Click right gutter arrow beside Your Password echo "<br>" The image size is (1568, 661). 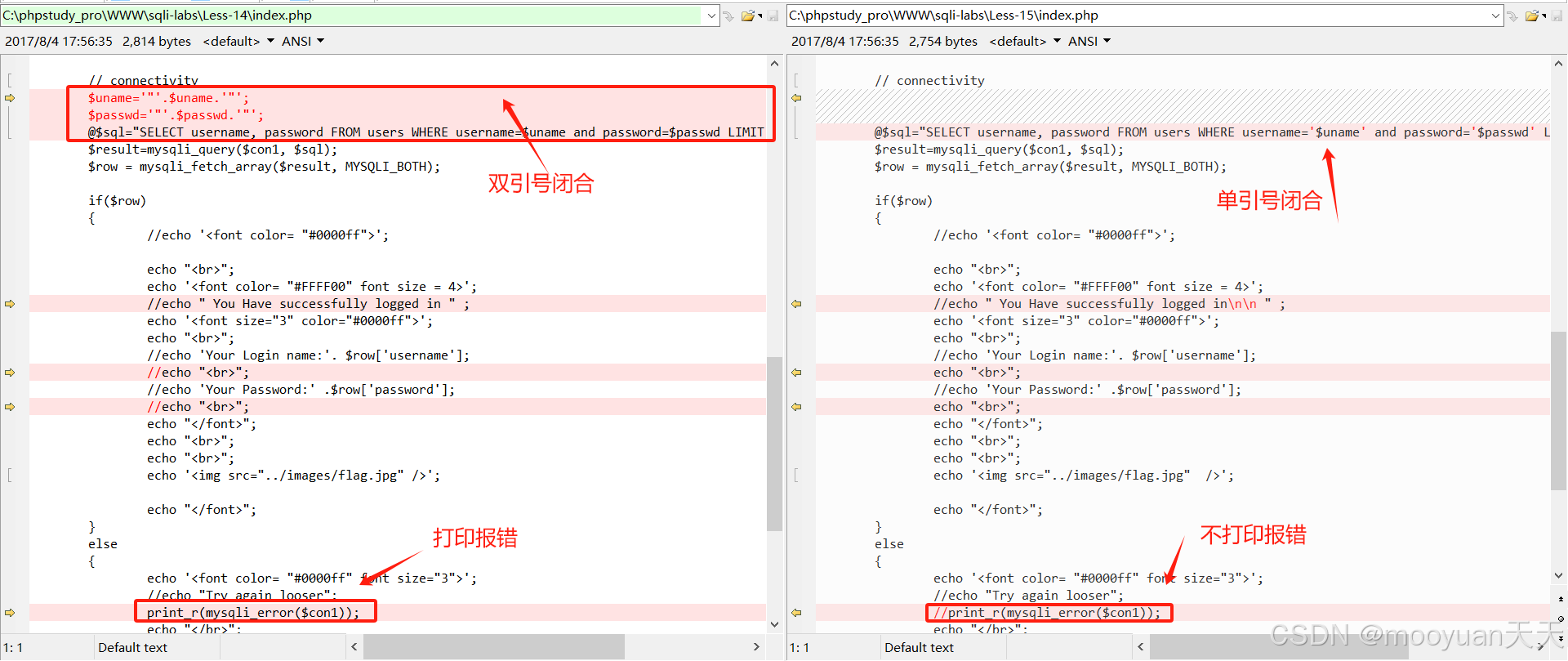pos(796,373)
